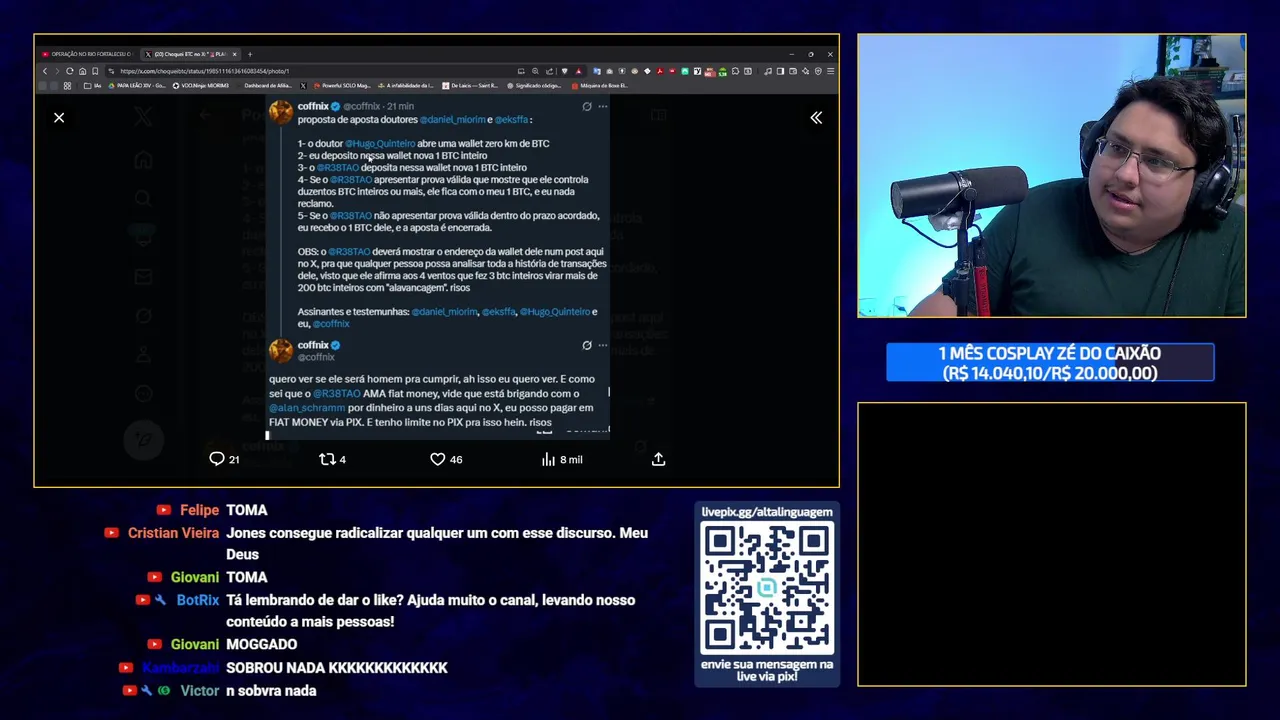The width and height of the screenshot is (1280, 720).
Task: Open the Brave Wallet icon
Action: click(793, 71)
